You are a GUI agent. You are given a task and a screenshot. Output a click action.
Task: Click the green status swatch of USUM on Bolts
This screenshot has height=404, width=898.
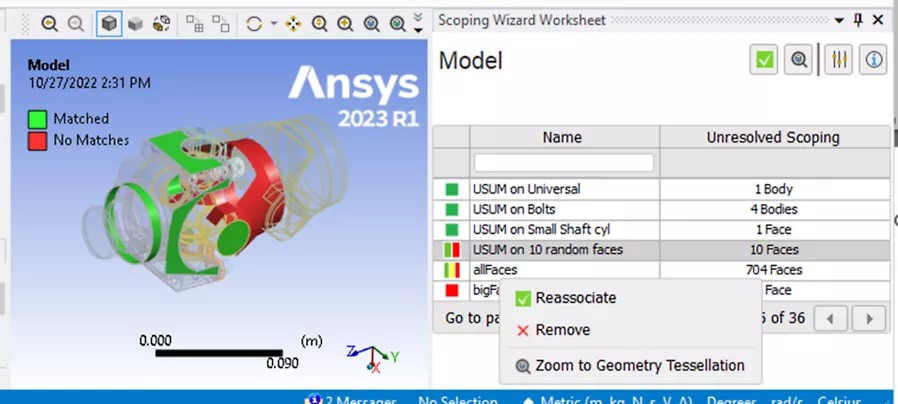[452, 209]
